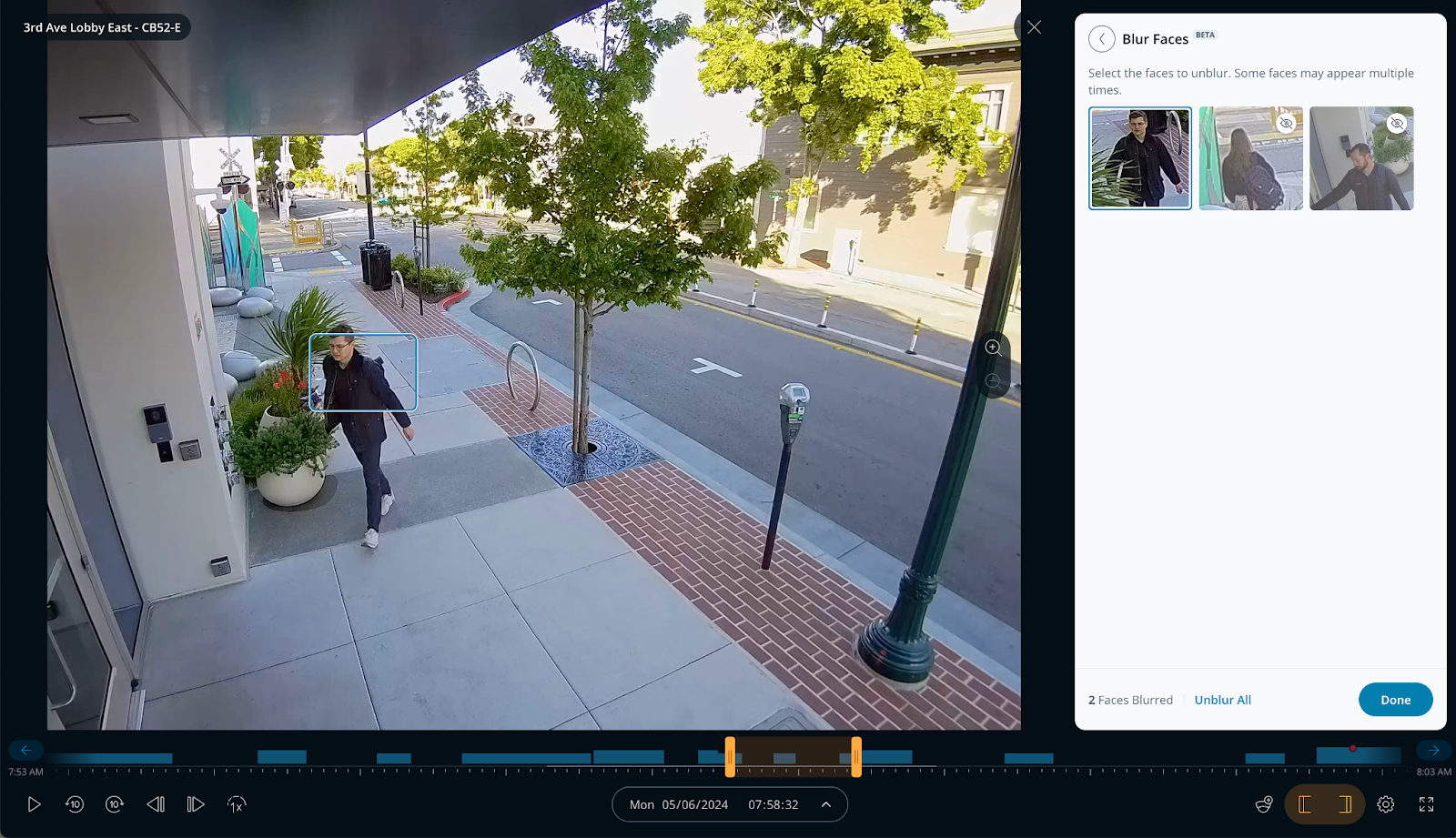Toggle blur on the first face thumbnail

click(1139, 158)
